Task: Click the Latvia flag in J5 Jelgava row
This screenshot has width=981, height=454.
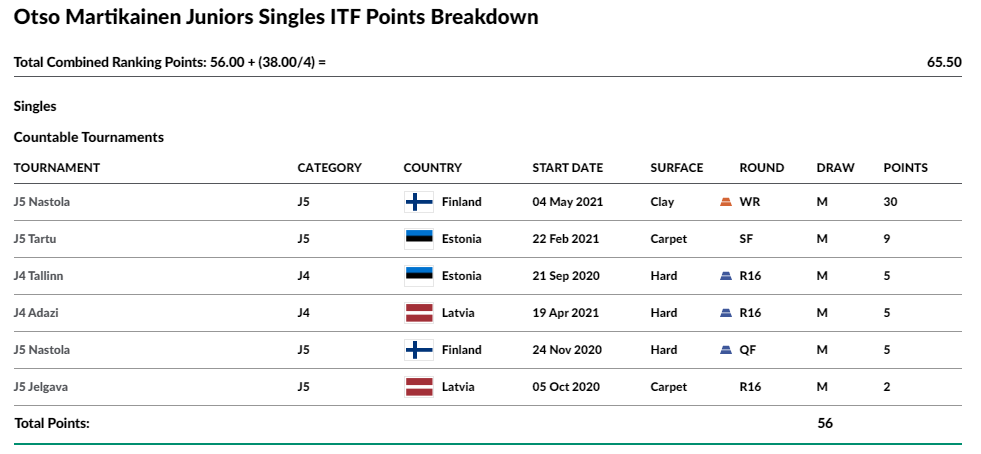Action: [419, 386]
